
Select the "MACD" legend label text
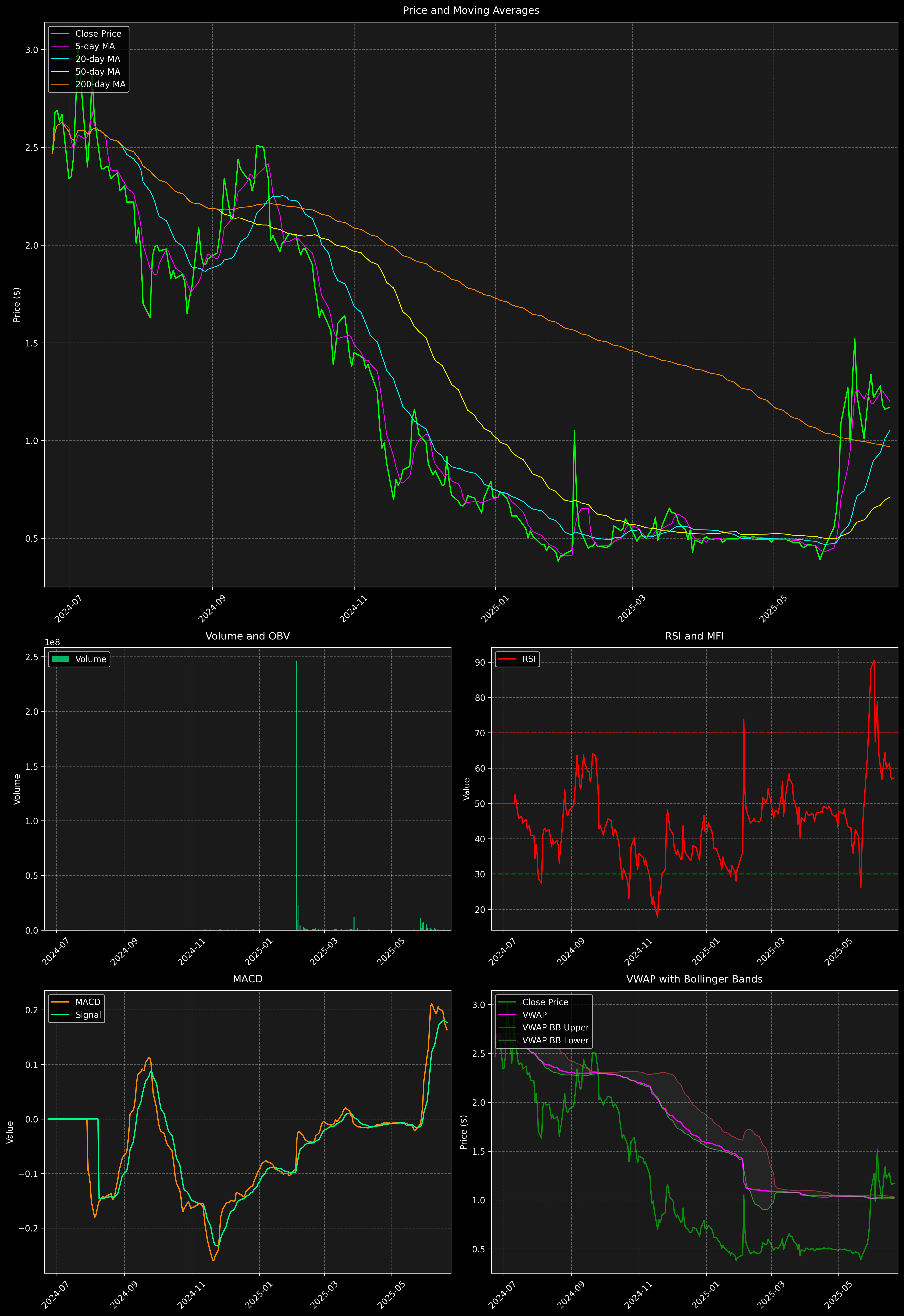(88, 1002)
